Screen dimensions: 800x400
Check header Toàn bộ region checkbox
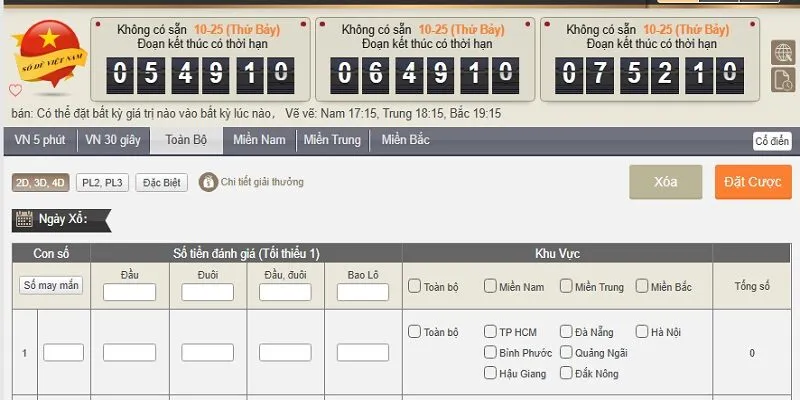tap(414, 286)
